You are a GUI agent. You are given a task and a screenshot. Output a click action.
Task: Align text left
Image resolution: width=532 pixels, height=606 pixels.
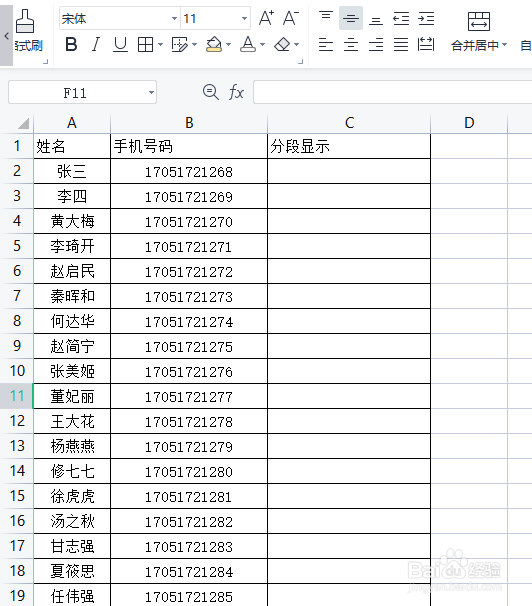click(x=326, y=44)
